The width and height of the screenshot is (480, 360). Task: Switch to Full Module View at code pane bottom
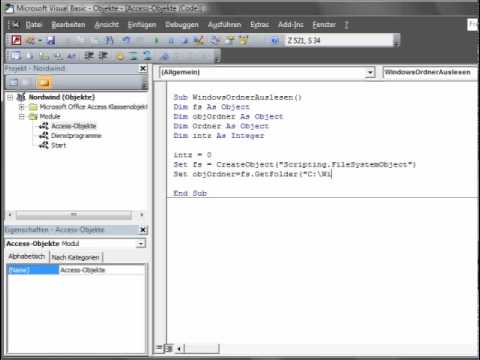pos(169,349)
